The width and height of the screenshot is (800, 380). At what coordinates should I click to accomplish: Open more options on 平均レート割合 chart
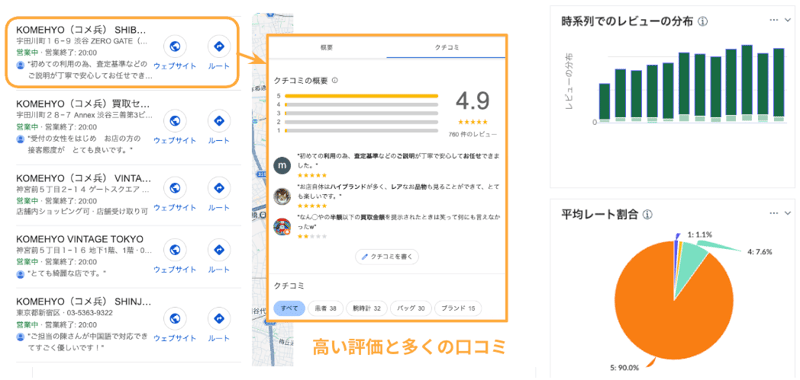point(774,213)
